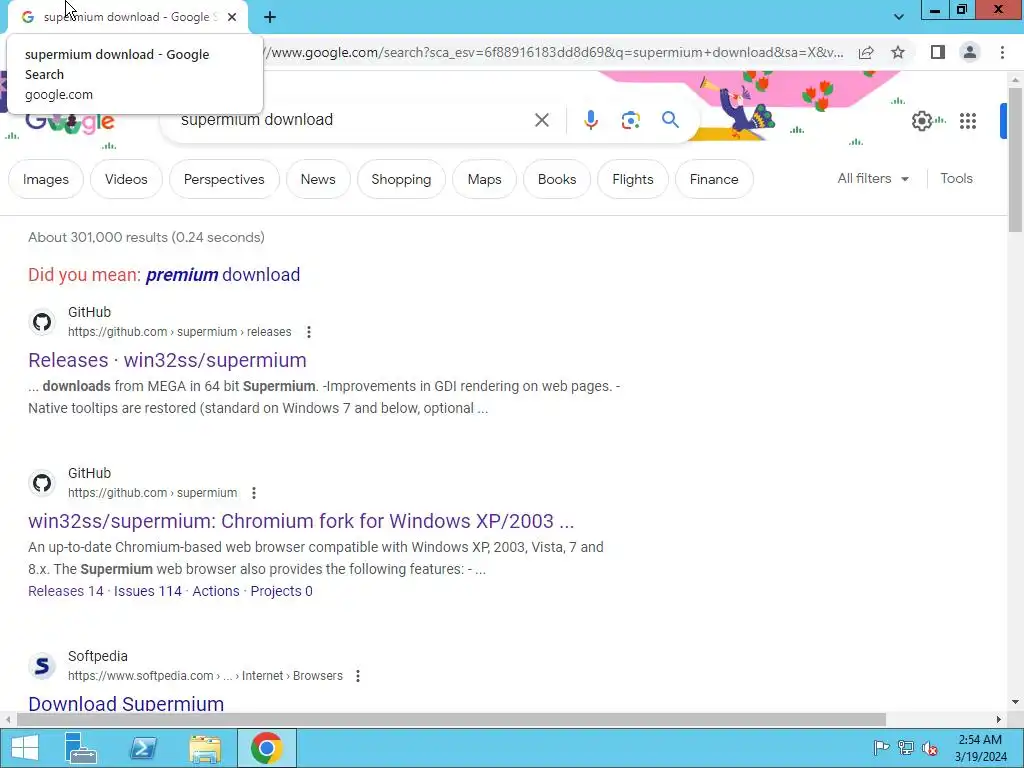Open a new tab with the plus button
This screenshot has height=768, width=1024.
point(270,17)
